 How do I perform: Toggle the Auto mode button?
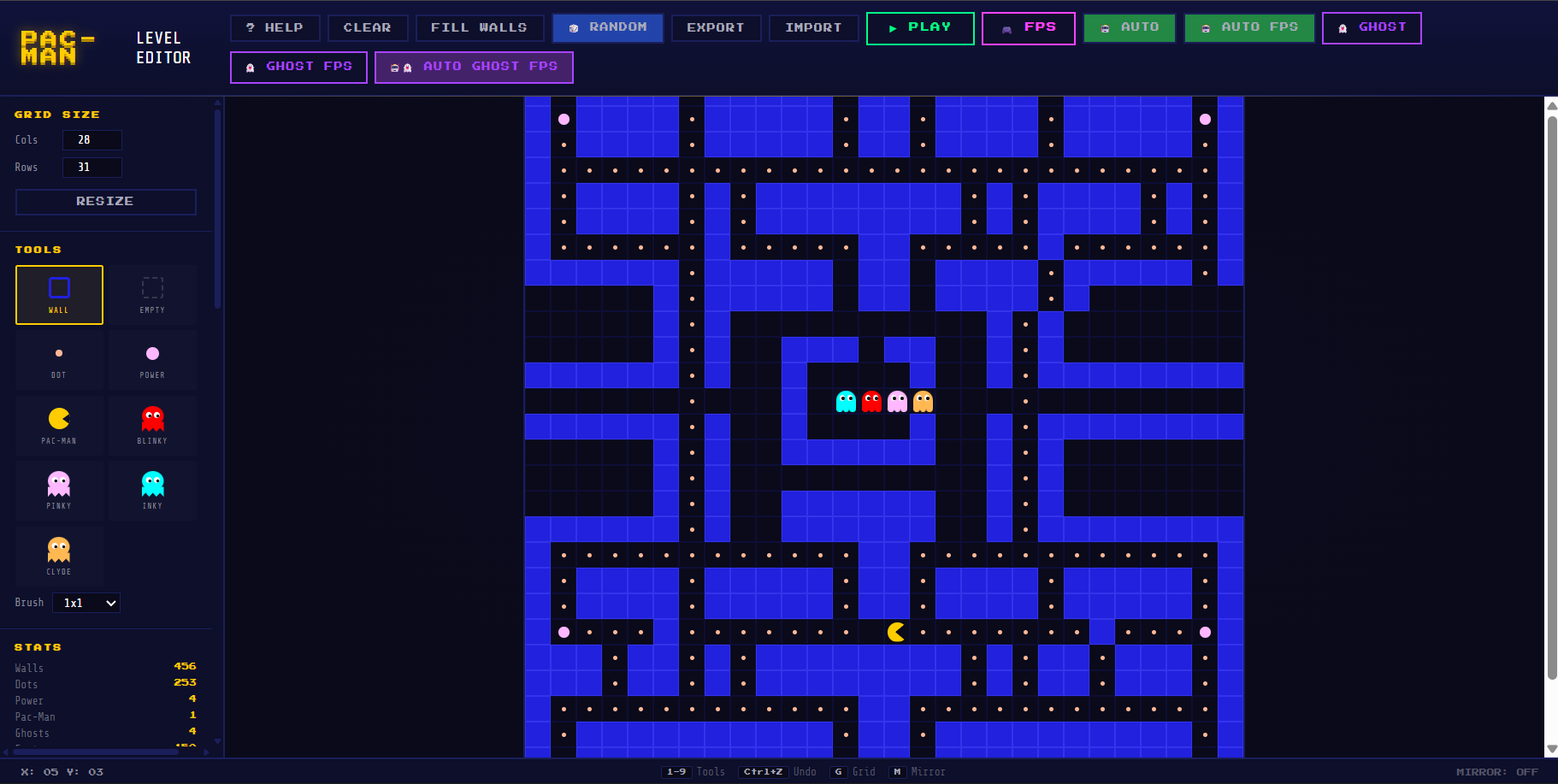(x=1129, y=27)
